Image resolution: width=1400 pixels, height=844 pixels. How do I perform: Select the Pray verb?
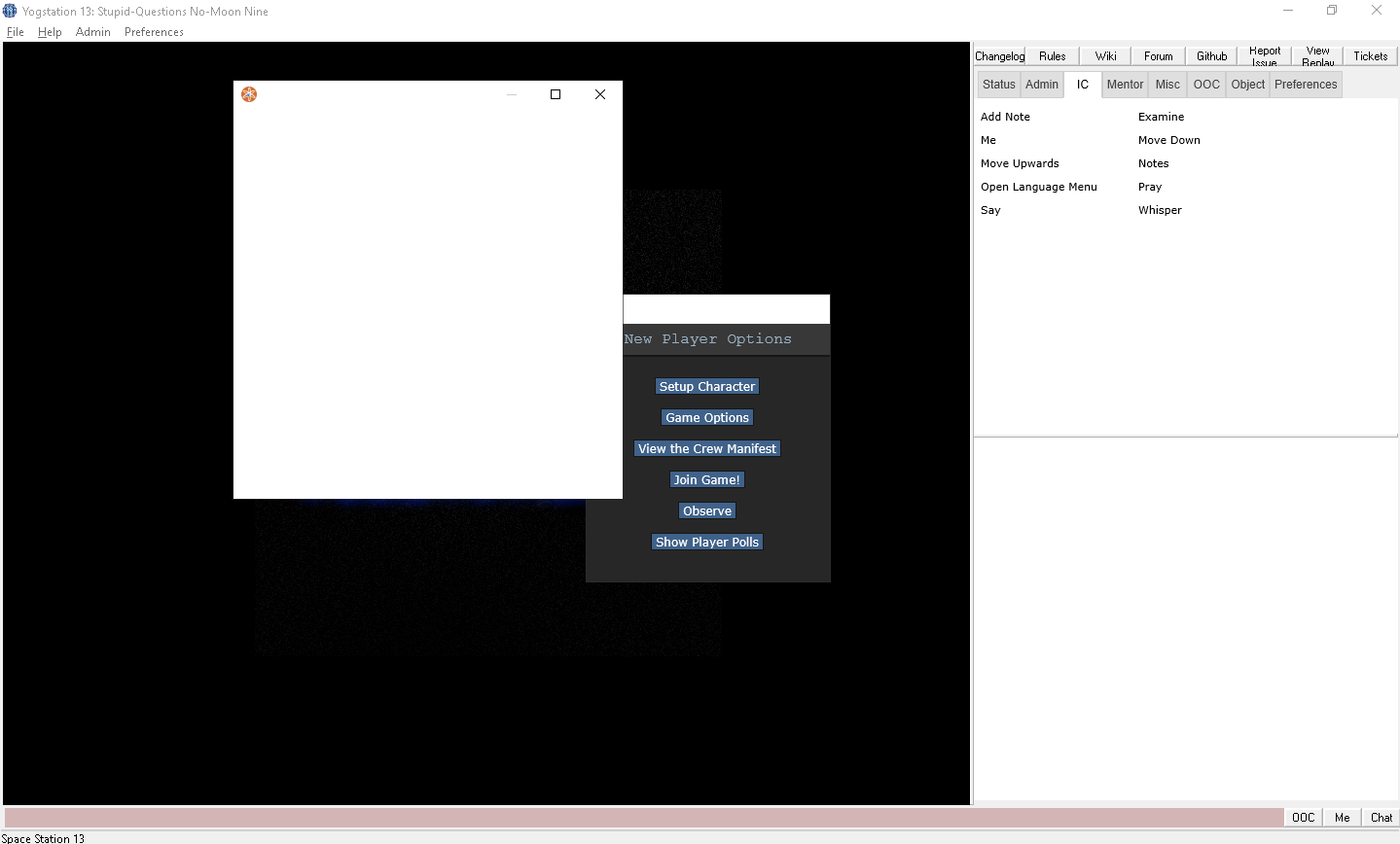(1150, 187)
